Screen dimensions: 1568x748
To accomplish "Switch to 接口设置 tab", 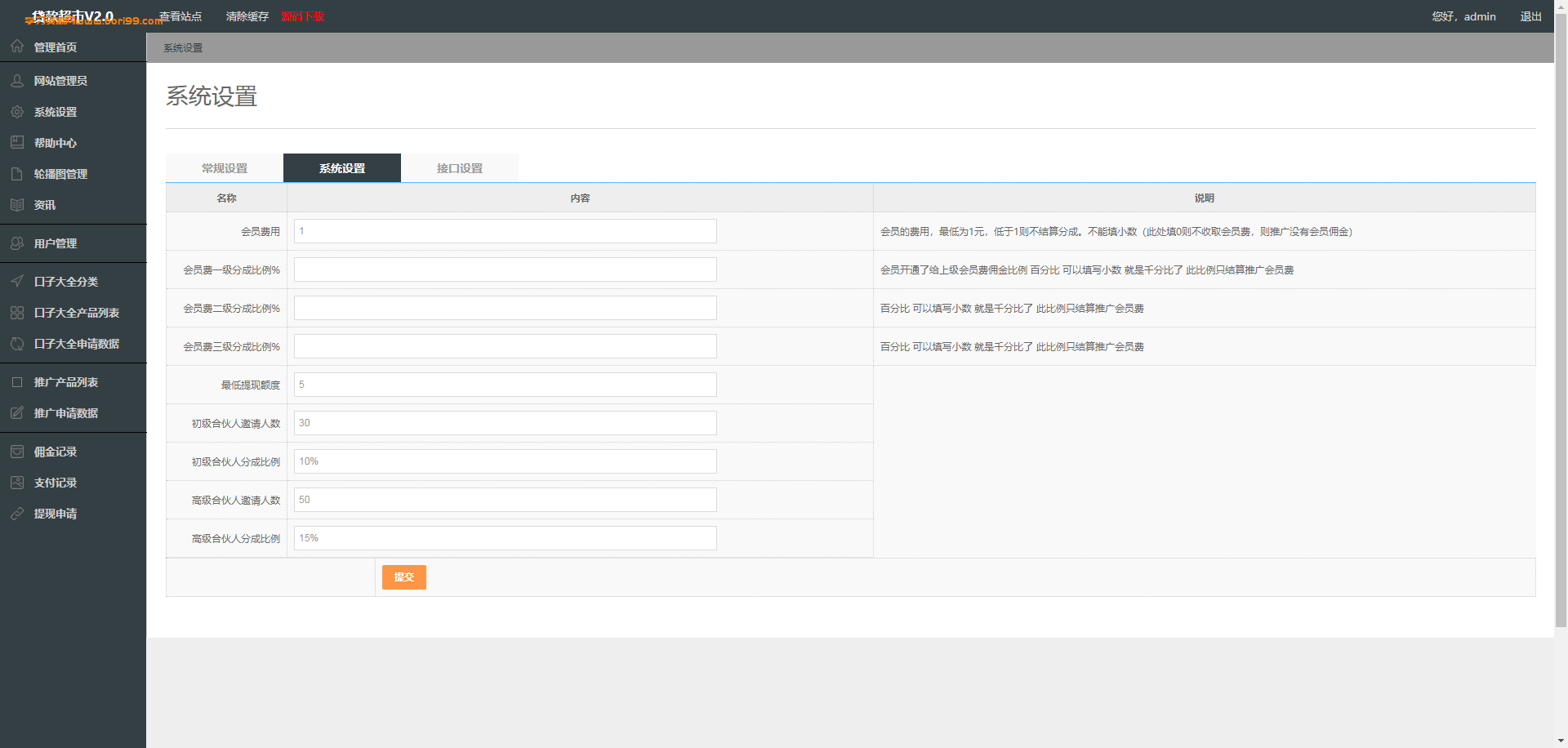I will pyautogui.click(x=460, y=168).
